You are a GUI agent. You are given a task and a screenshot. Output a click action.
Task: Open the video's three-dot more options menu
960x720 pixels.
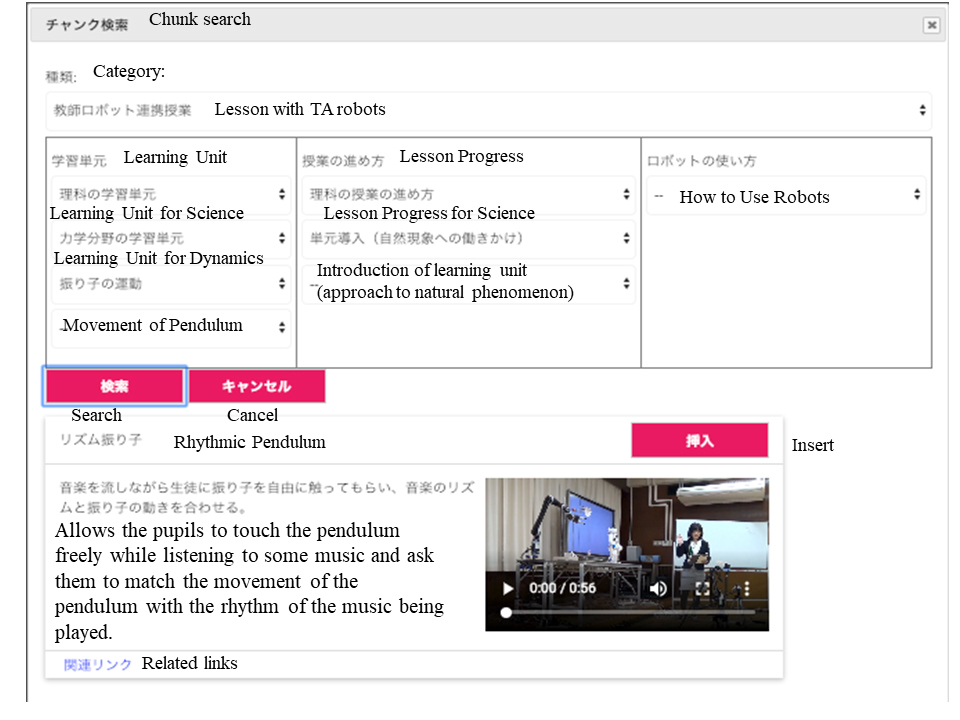pos(746,589)
